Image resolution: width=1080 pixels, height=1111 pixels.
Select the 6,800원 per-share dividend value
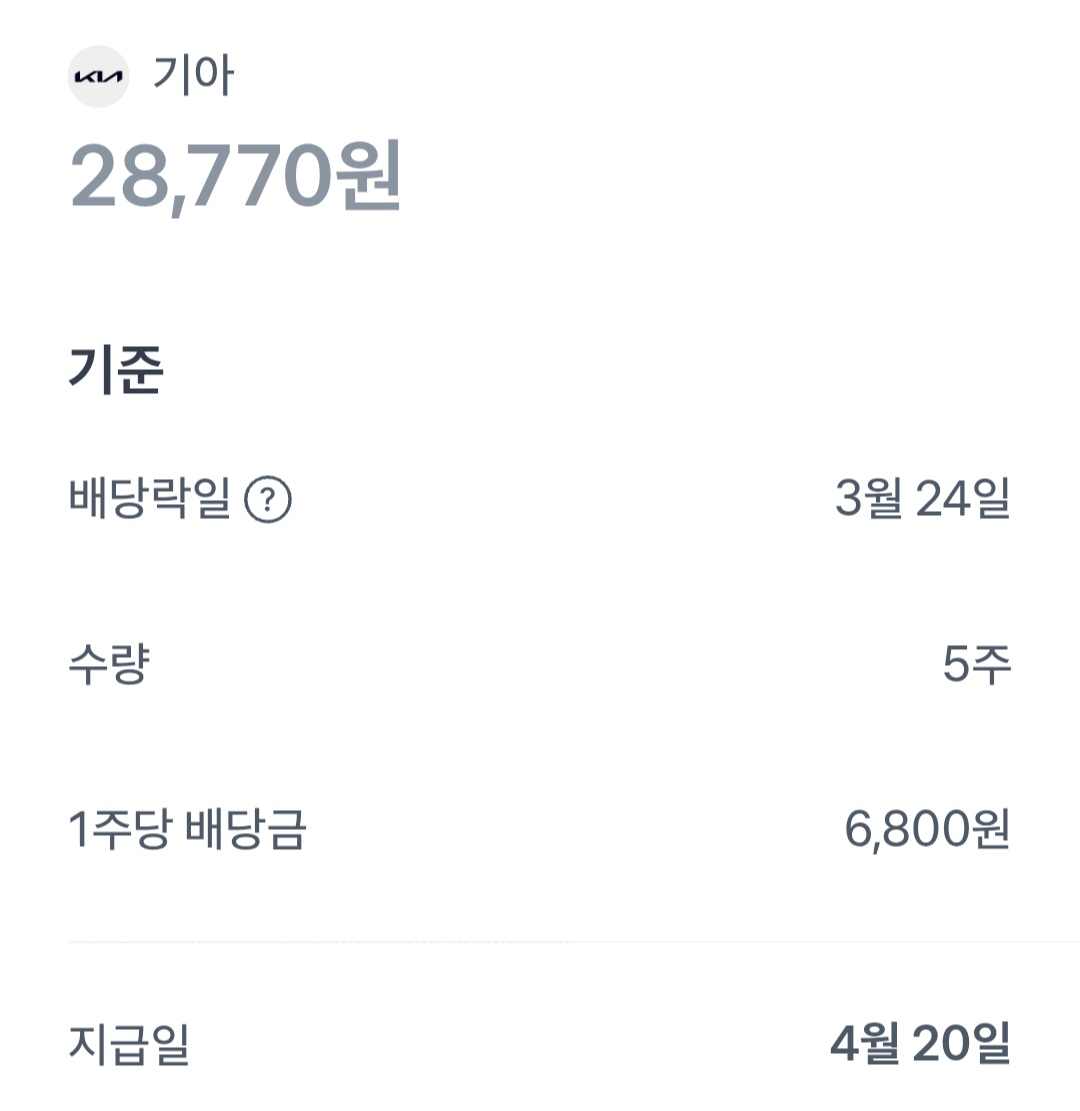[927, 829]
